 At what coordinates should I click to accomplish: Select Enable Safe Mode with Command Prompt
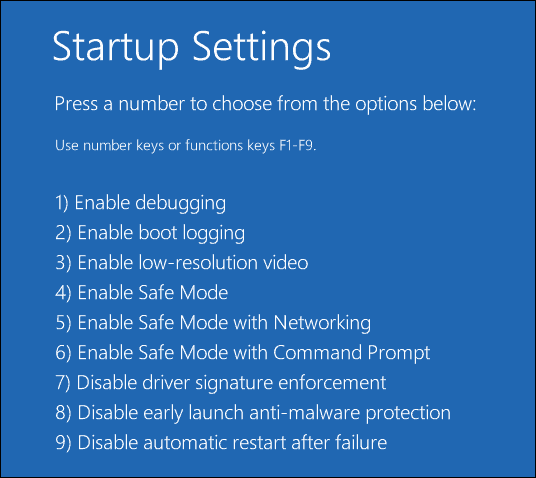[x=242, y=353]
